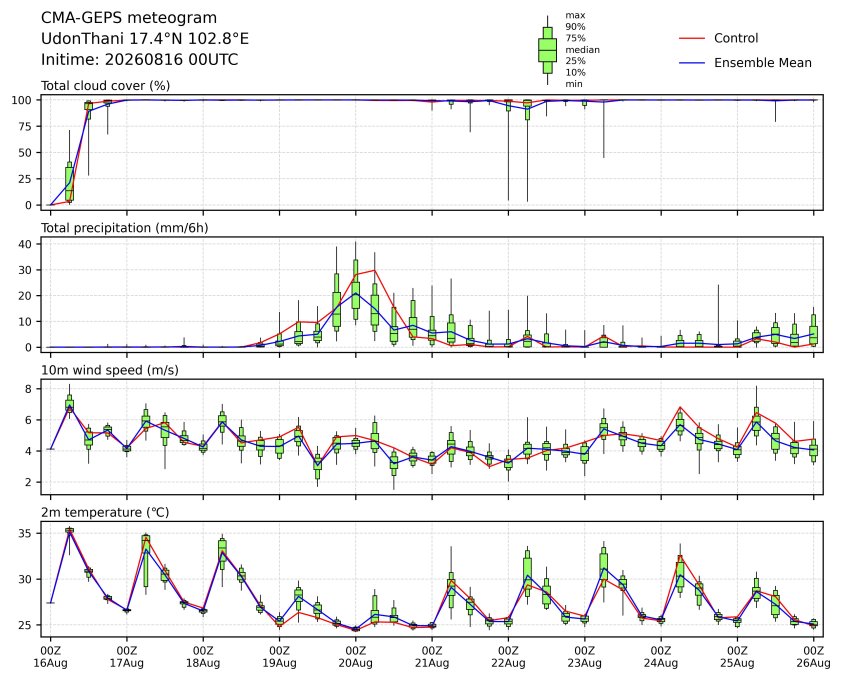Click the '00Z 18Aug' x-axis label
842x680 pixels.
pos(203,657)
